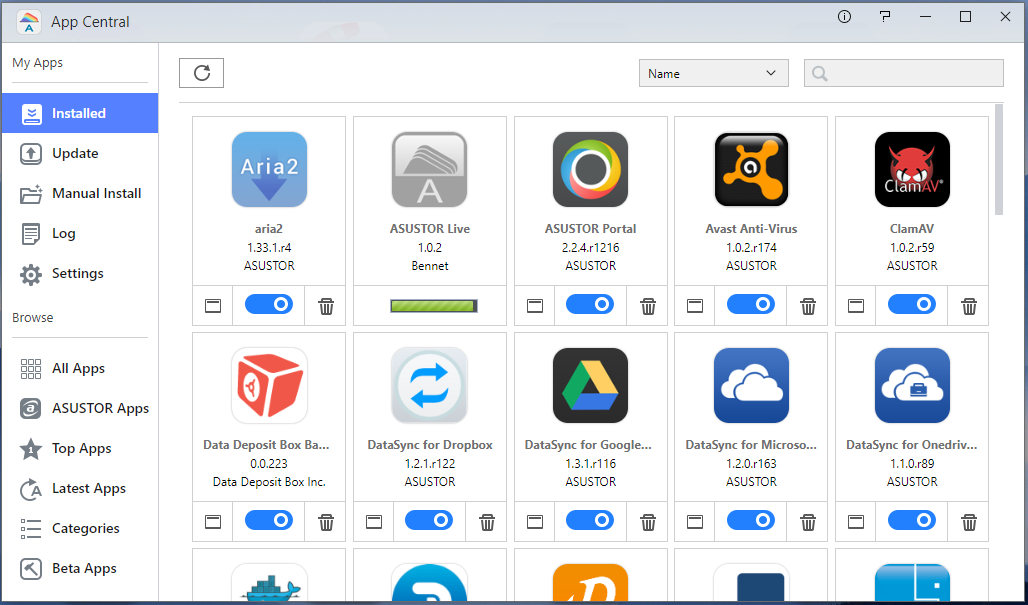
Task: Select Installed in sidebar
Action: click(80, 113)
